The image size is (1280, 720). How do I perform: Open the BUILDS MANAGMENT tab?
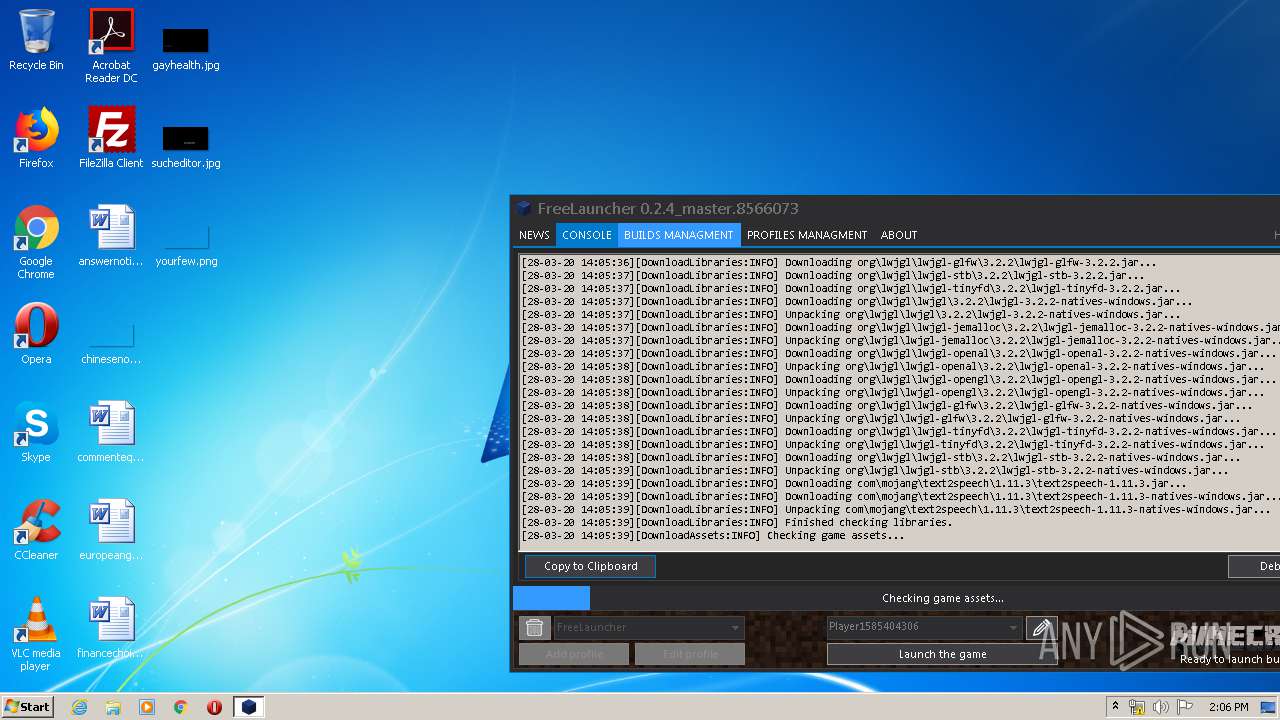pos(679,235)
